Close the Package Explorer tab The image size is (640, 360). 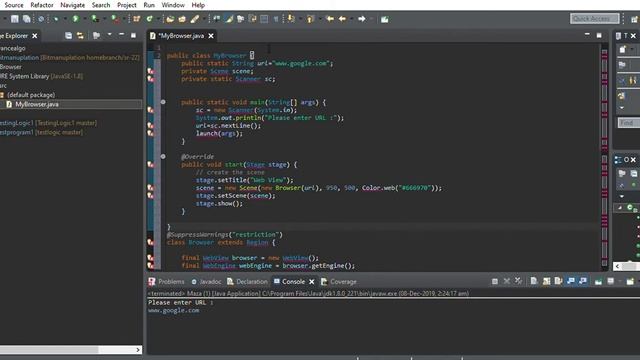pyautogui.click(x=35, y=36)
